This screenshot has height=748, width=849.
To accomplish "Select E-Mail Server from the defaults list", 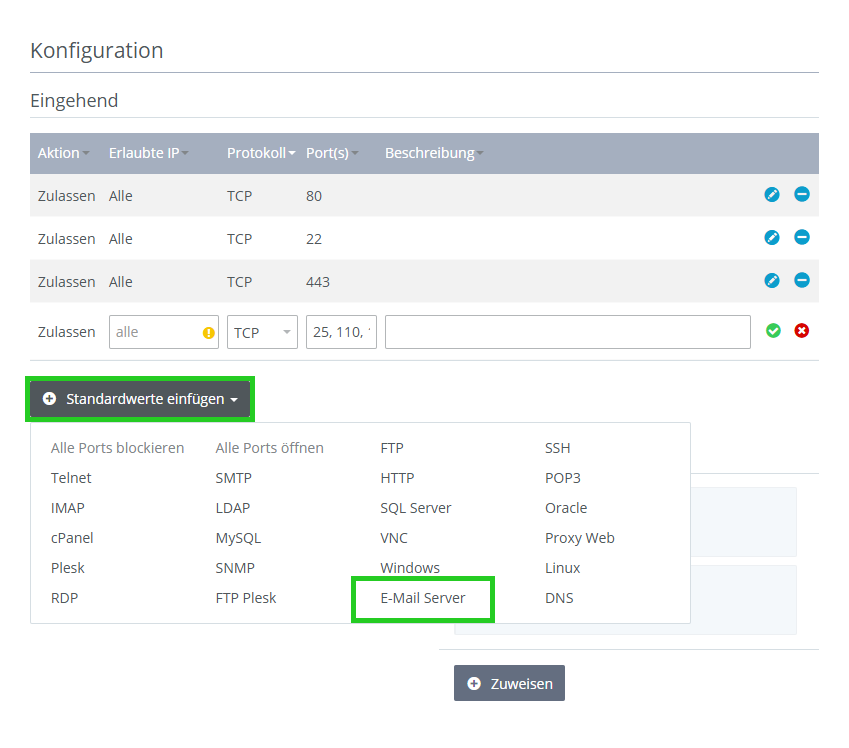I will click(423, 598).
